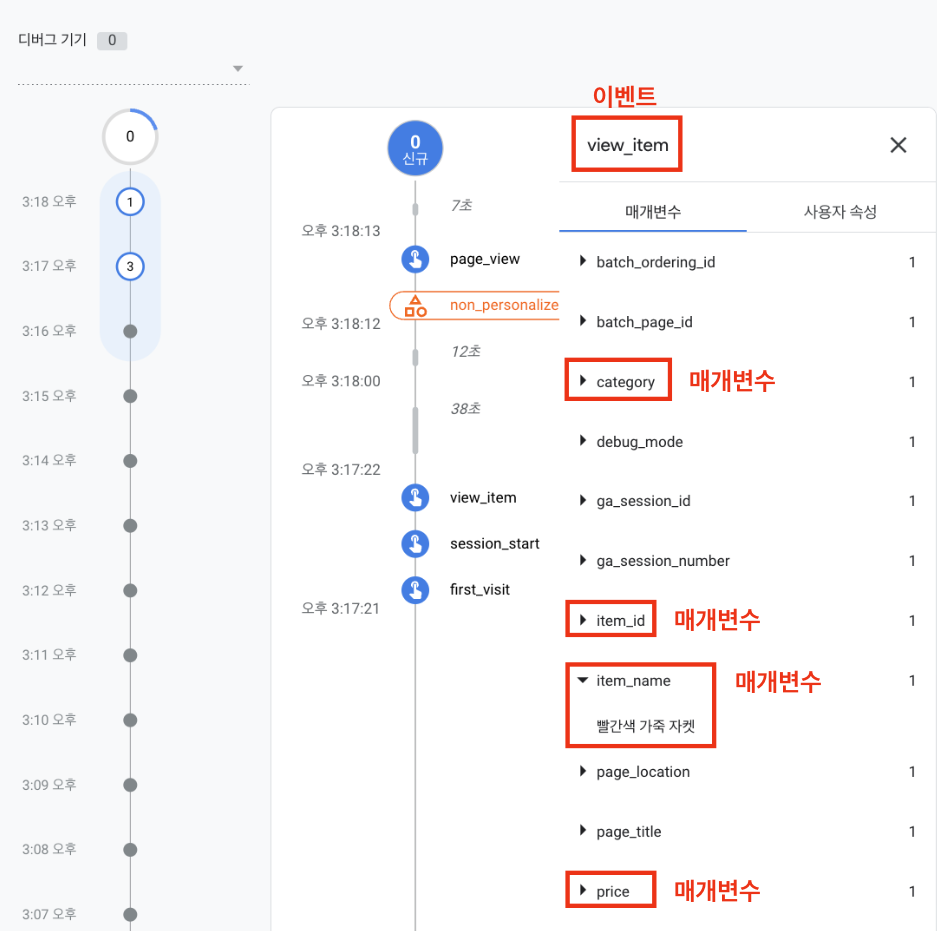Switch to the 사용자 속성 tab

840,212
